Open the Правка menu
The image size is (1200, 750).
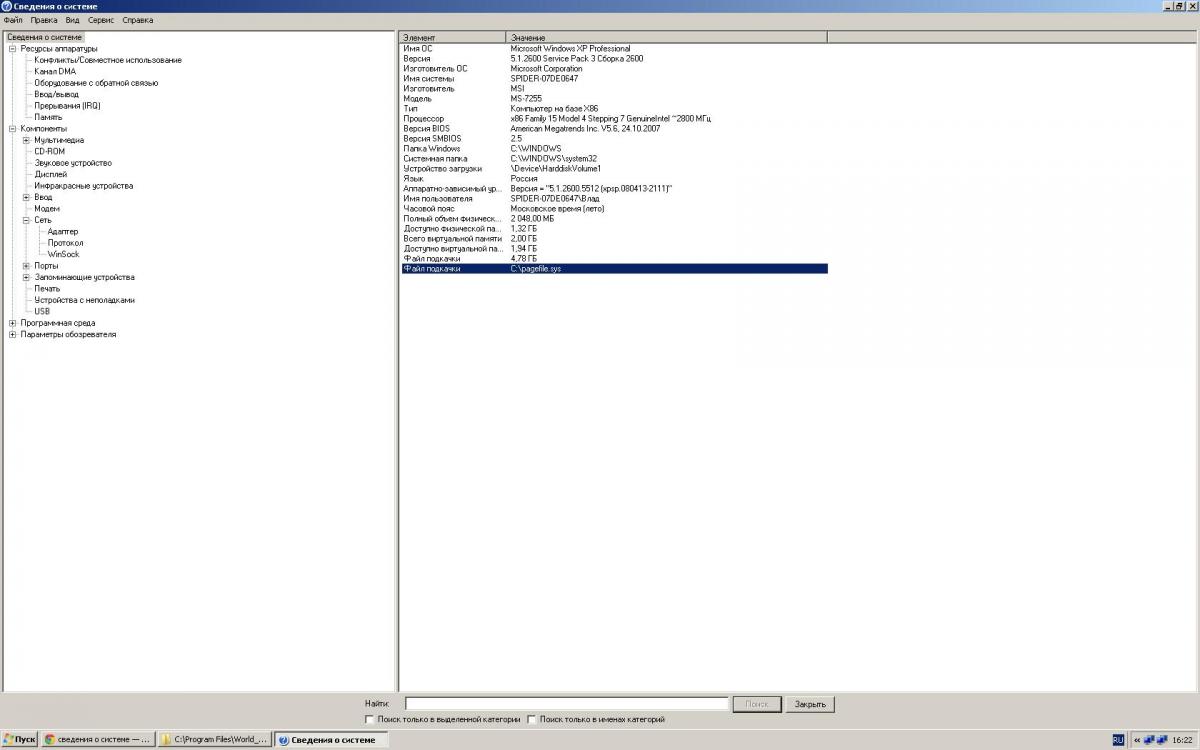[44, 20]
